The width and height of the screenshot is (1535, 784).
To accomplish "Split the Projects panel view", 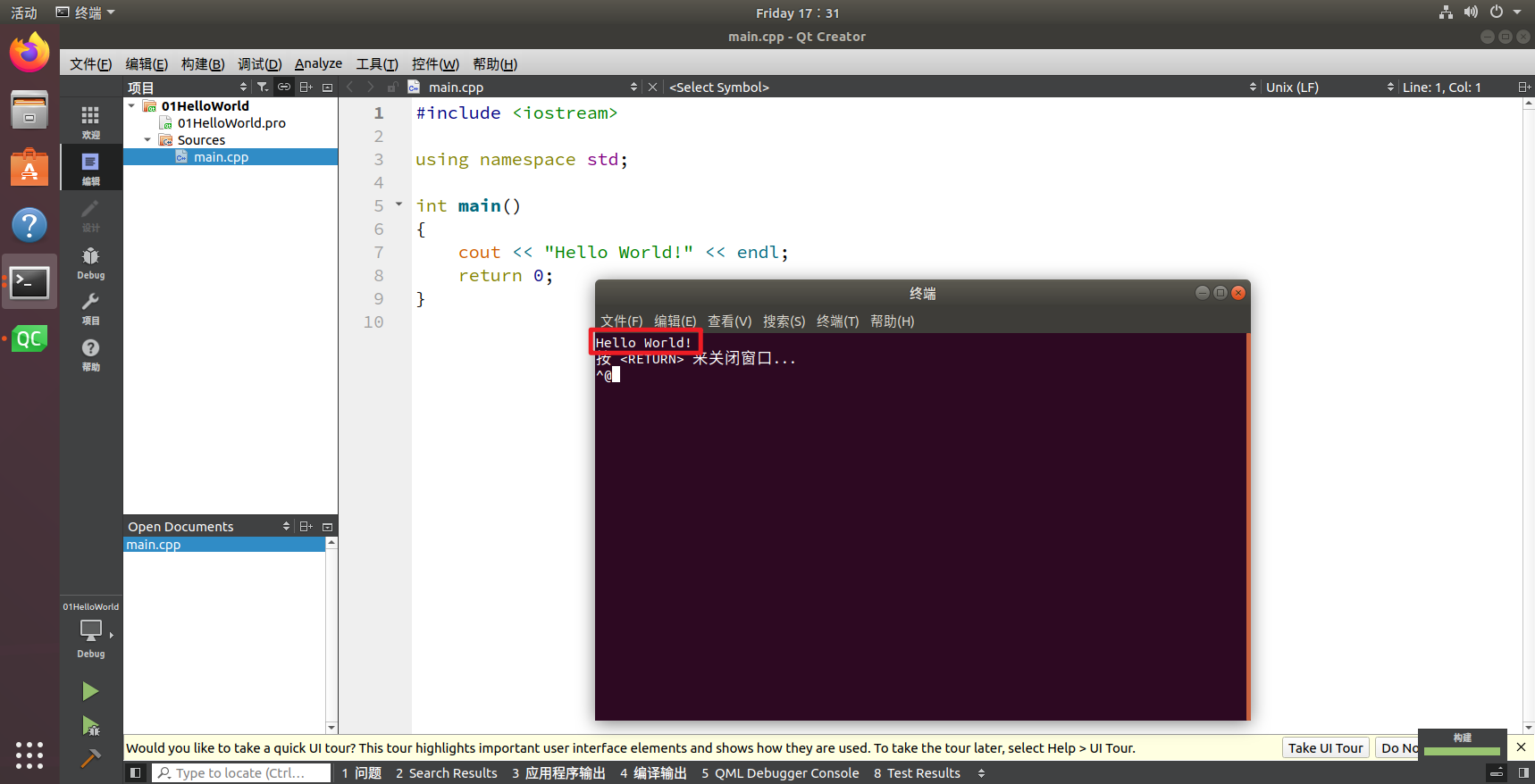I will point(306,87).
